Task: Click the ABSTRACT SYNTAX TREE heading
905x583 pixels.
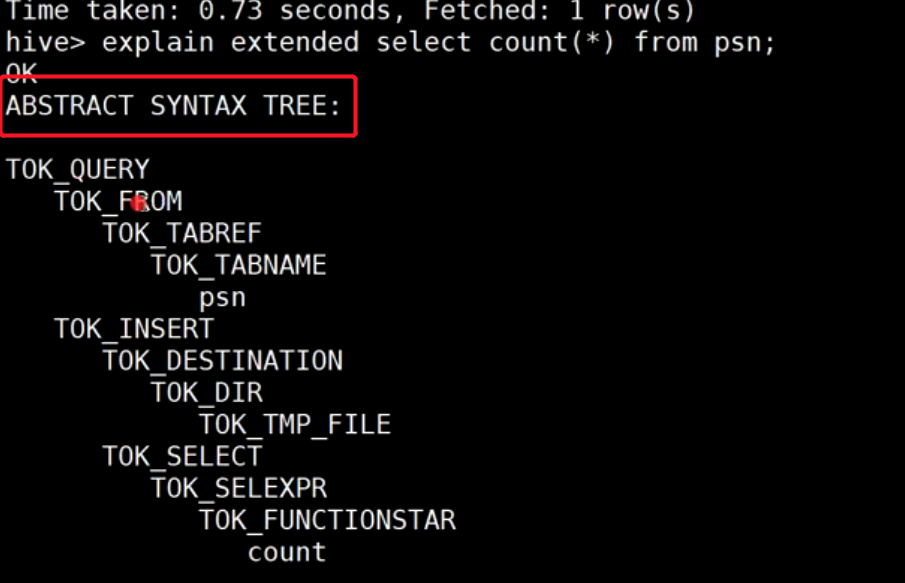Action: tap(173, 106)
